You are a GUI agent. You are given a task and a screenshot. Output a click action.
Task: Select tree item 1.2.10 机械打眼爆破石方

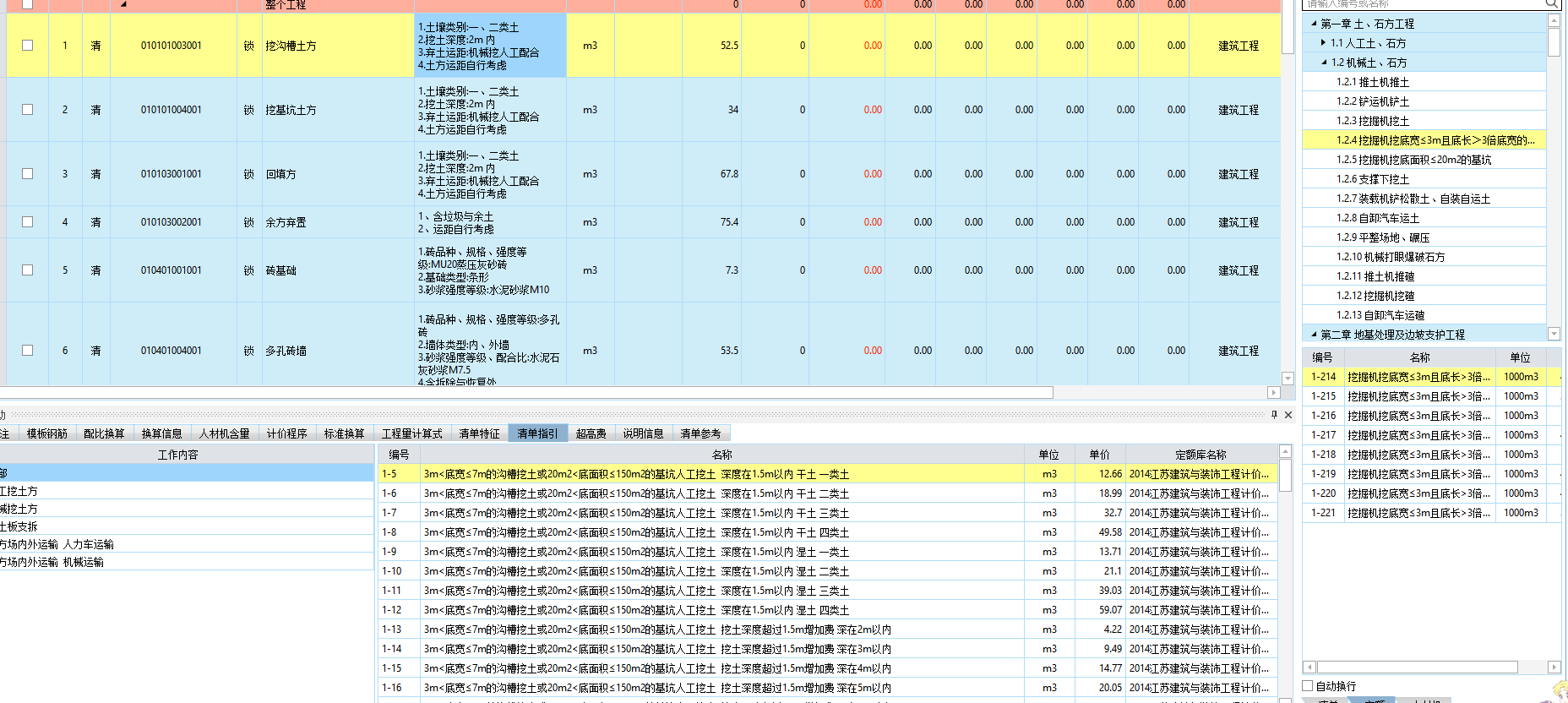[1391, 257]
